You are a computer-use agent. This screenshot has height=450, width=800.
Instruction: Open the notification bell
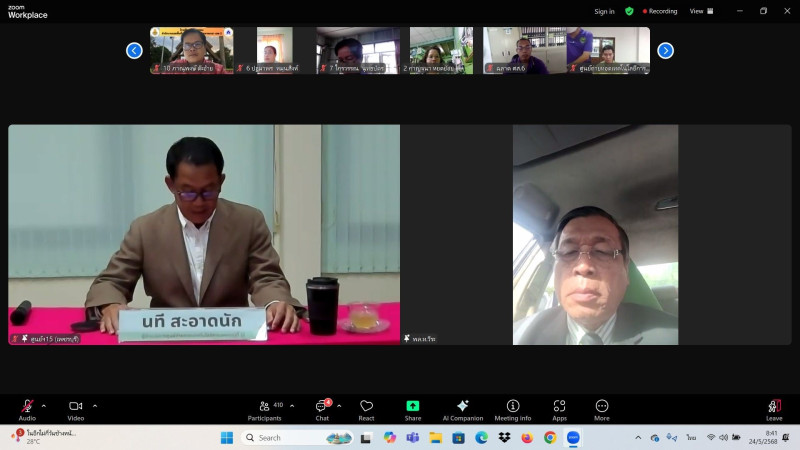tap(786, 437)
